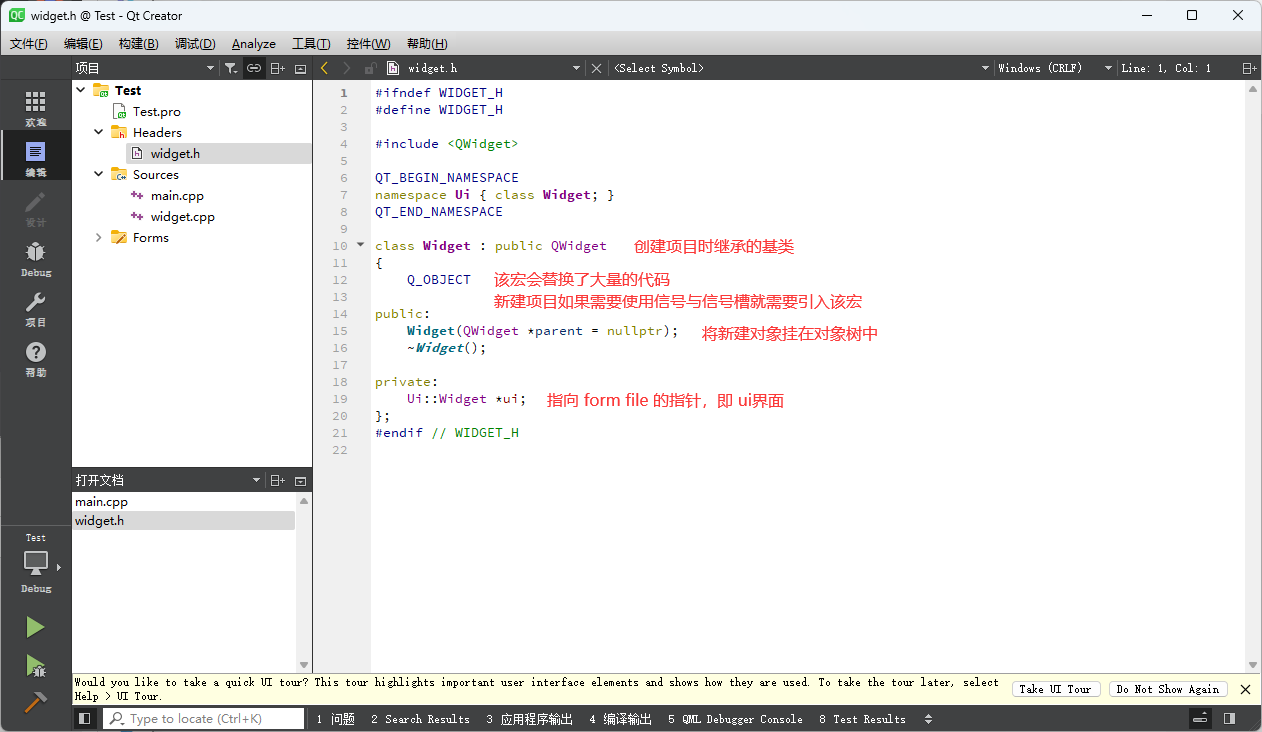Click the file lock status icon
This screenshot has height=732, width=1262.
click(370, 68)
